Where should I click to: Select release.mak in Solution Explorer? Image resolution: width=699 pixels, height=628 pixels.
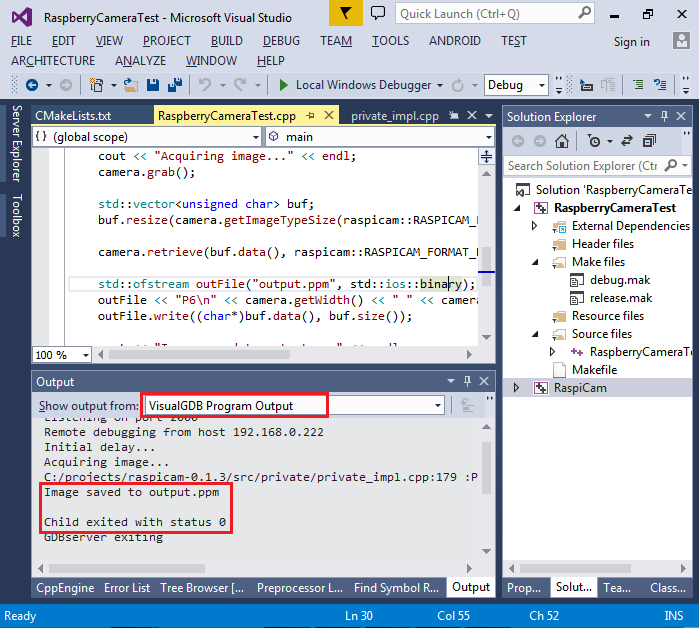pos(621,298)
